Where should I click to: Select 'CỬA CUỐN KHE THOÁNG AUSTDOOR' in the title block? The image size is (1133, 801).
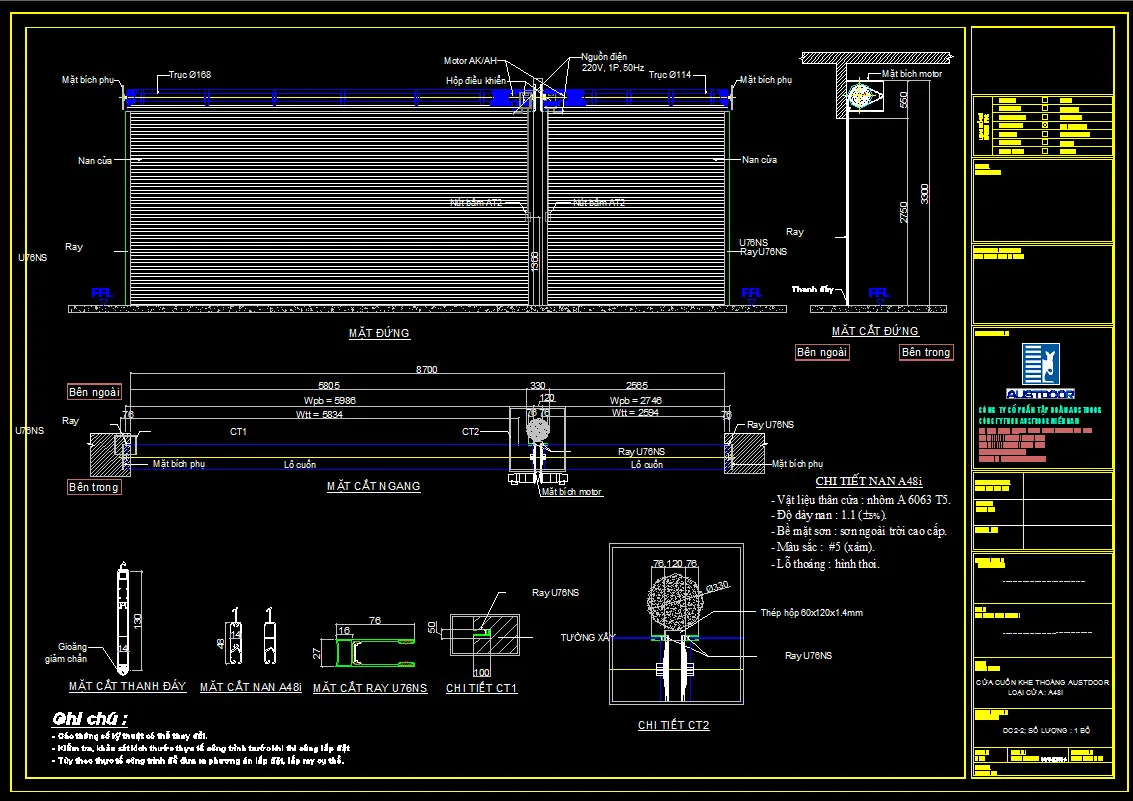coord(1042,682)
